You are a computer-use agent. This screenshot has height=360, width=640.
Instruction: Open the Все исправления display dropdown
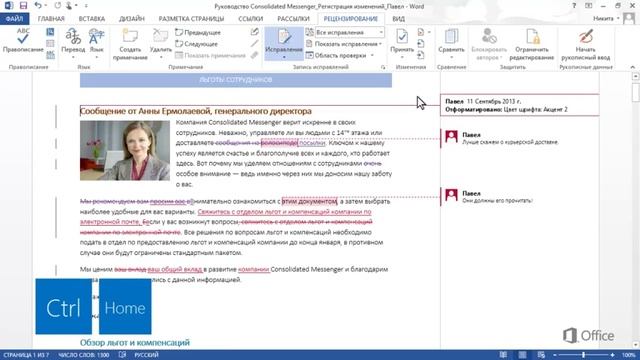(x=349, y=32)
